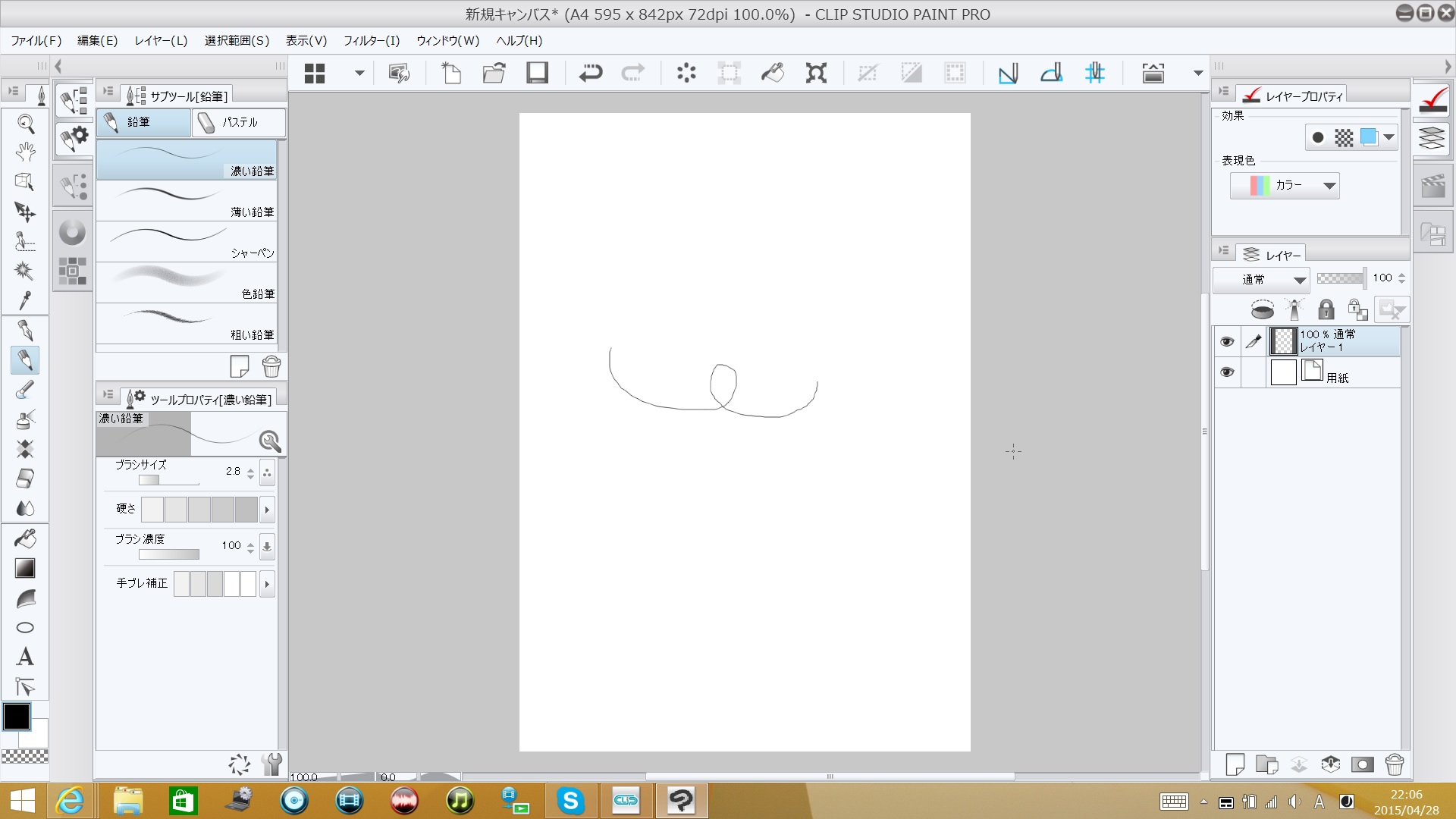This screenshot has width=1456, height=819.
Task: Select the Text tool (A icon)
Action: click(x=25, y=657)
